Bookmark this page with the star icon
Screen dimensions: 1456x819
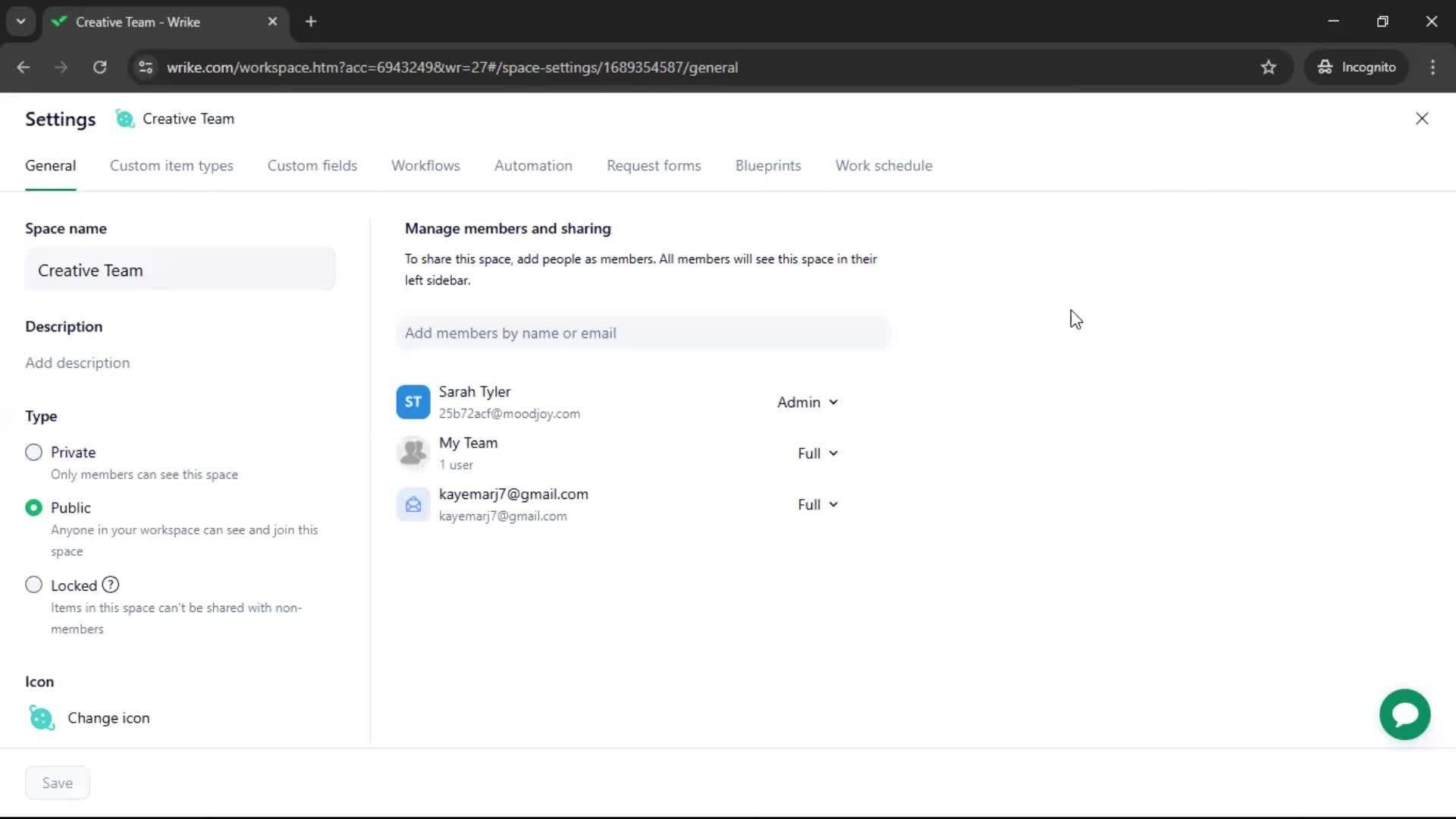pos(1268,67)
